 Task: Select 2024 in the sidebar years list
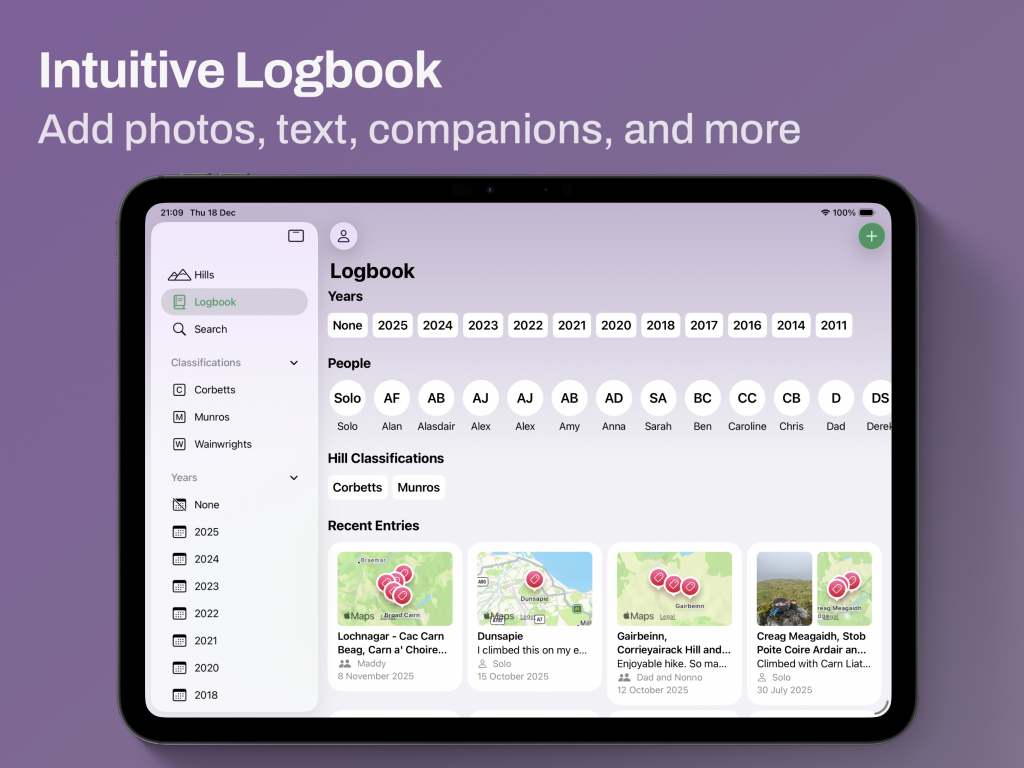206,559
